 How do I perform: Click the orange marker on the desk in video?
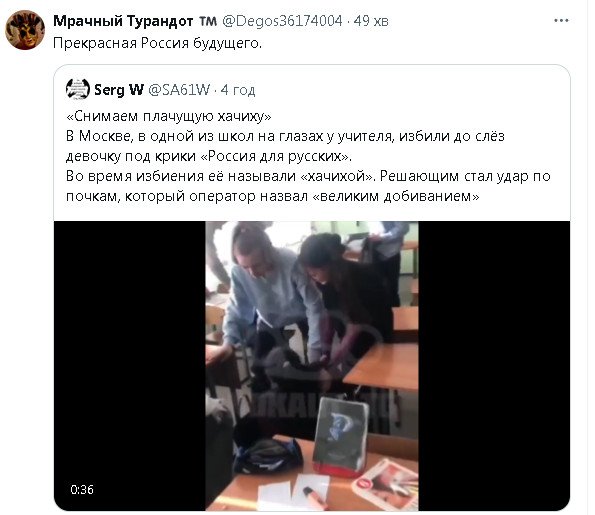[x=315, y=498]
